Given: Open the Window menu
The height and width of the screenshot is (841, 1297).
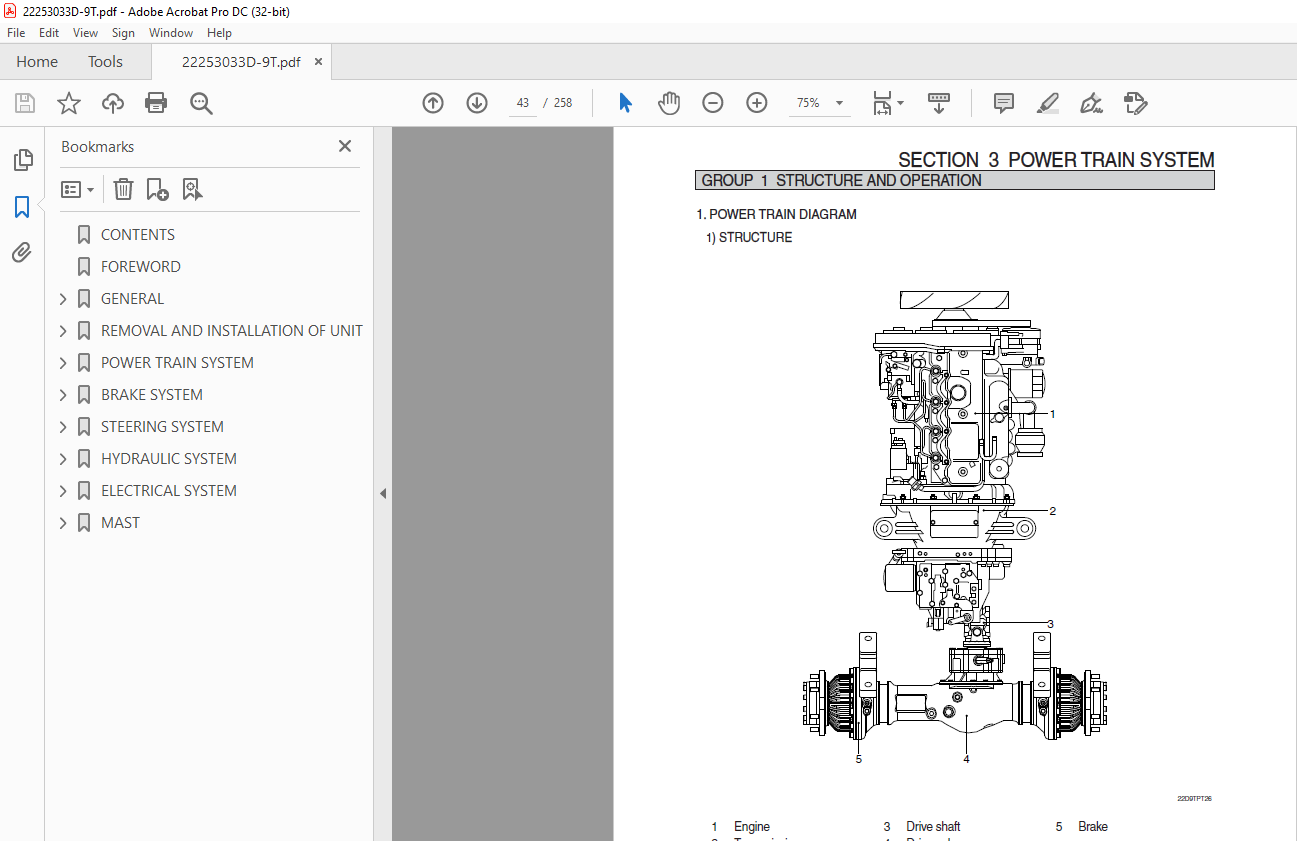Looking at the screenshot, I should pos(171,33).
